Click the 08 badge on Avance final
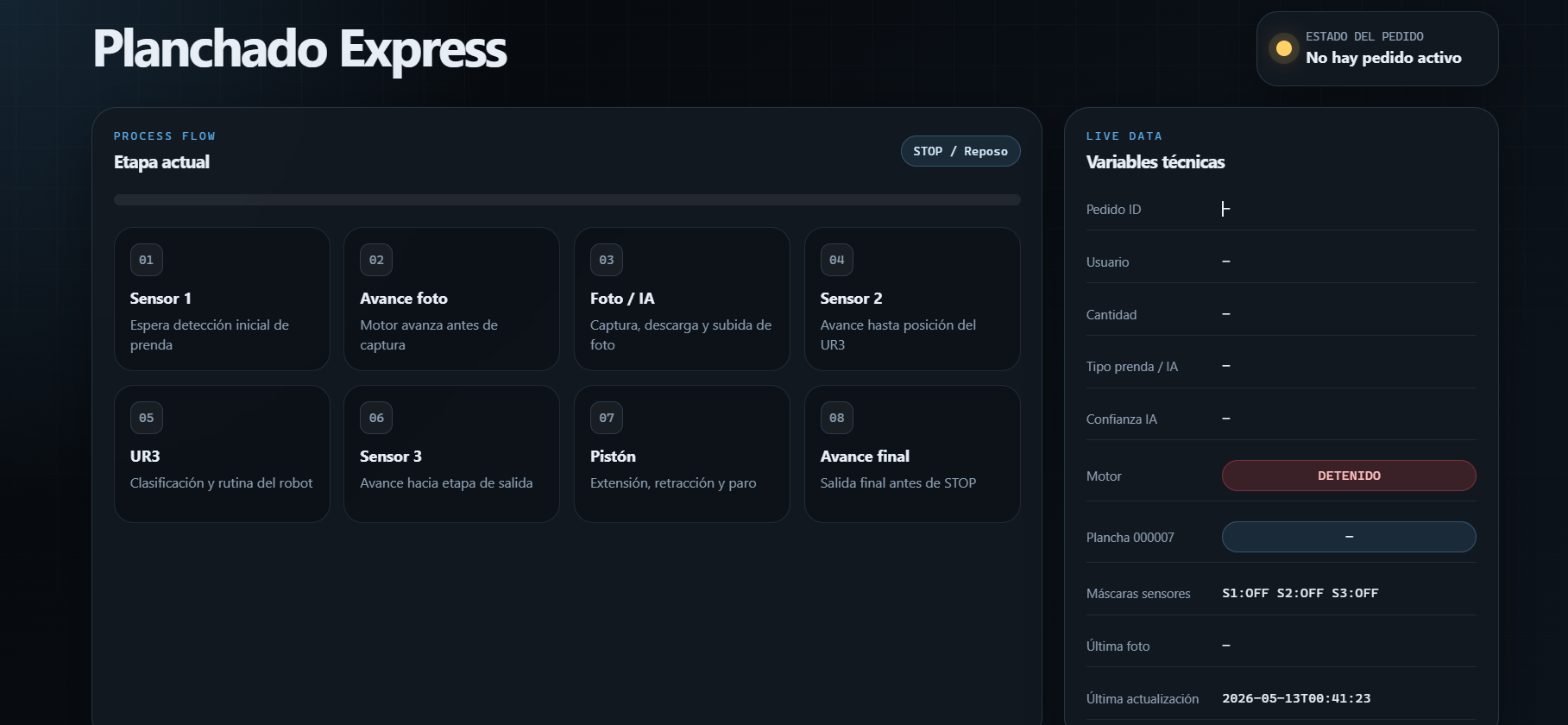Viewport: 1568px width, 725px height. [x=837, y=418]
